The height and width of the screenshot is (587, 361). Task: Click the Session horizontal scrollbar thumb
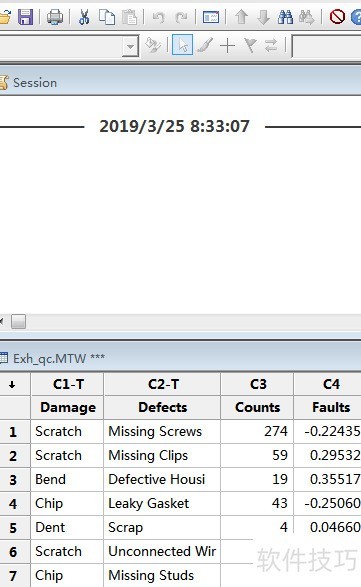18,322
